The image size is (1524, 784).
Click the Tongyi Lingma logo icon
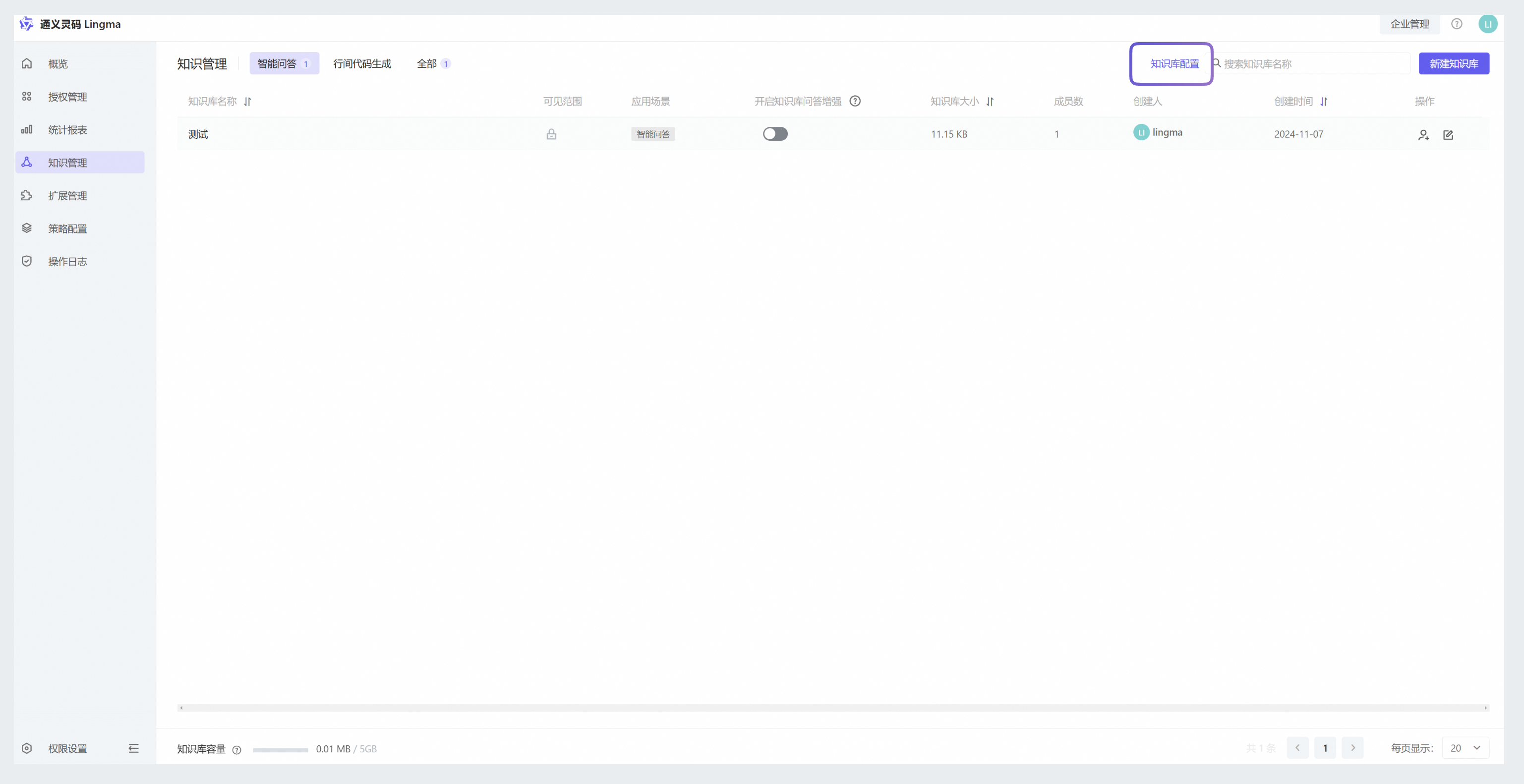(26, 24)
